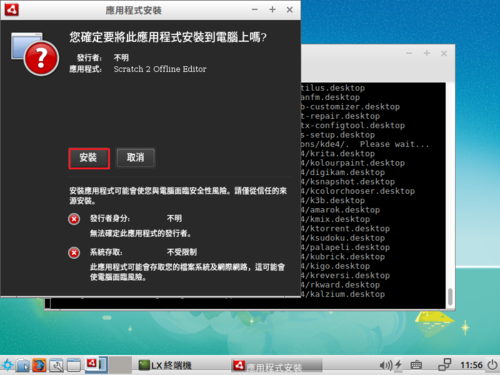Maximize the 應用程式安裝 installer window
500x375 pixels.
pyautogui.click(x=272, y=10)
